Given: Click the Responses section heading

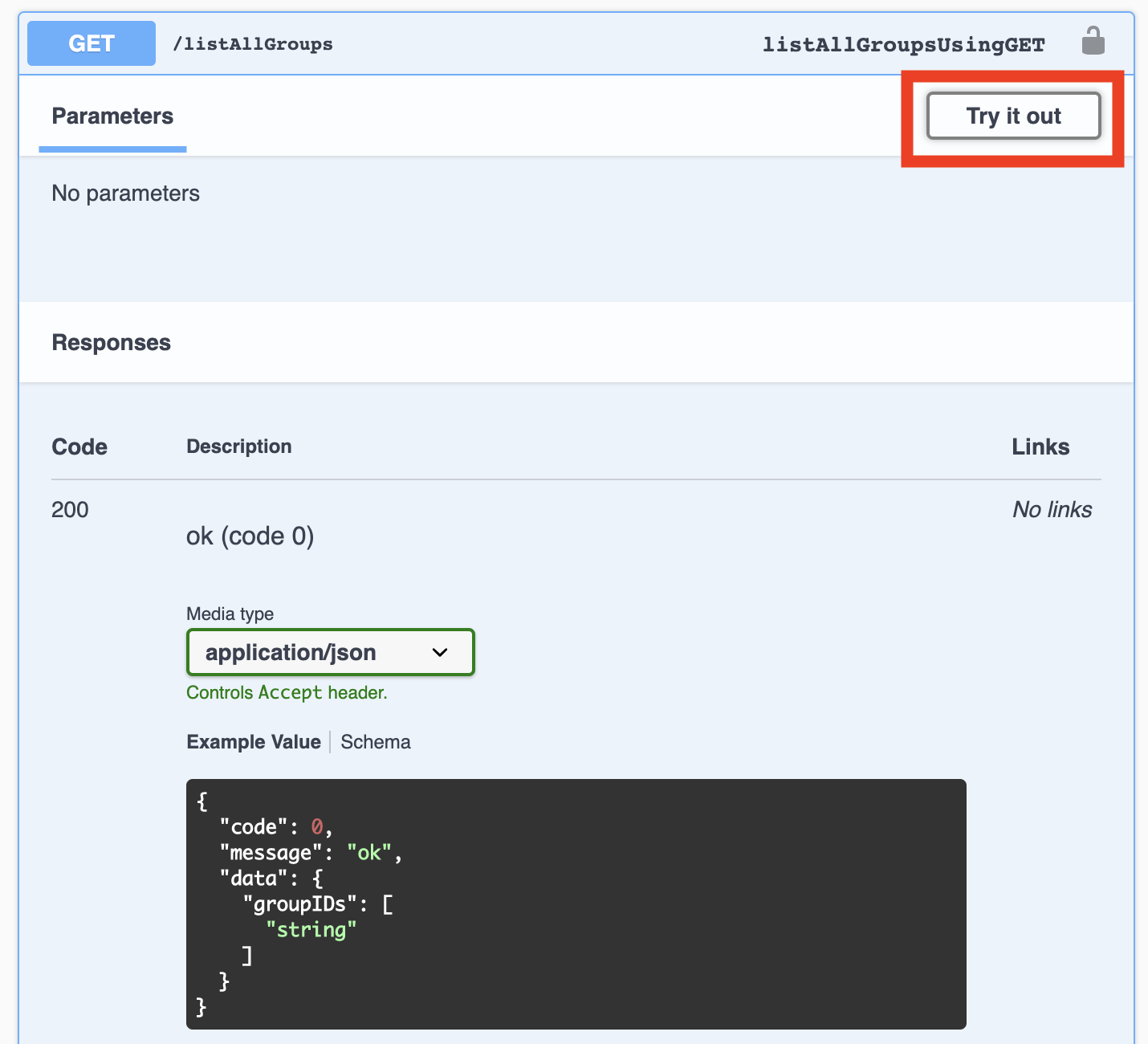Looking at the screenshot, I should (x=111, y=342).
